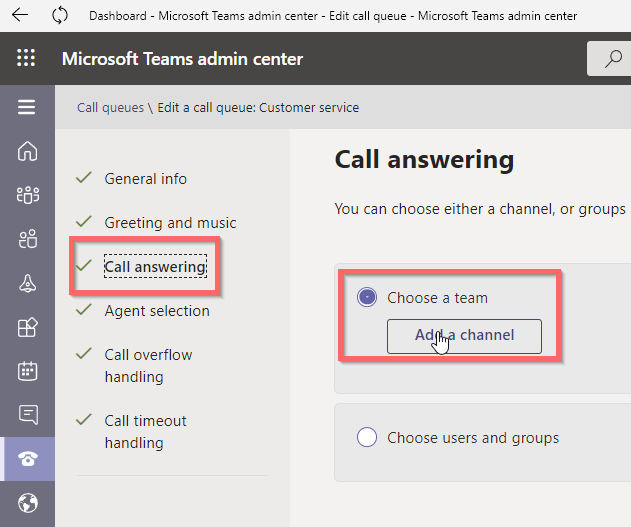This screenshot has width=631, height=527.
Task: Open the Agent selection step
Action: [x=157, y=311]
